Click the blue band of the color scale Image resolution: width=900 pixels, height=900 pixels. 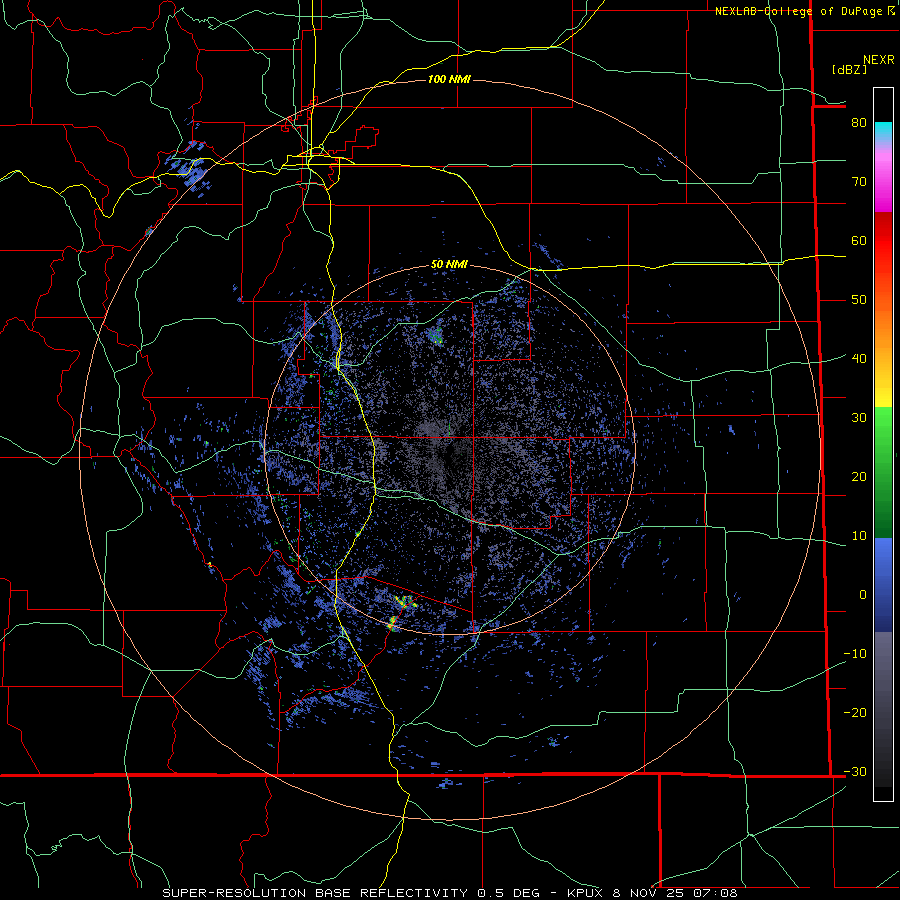(x=883, y=585)
